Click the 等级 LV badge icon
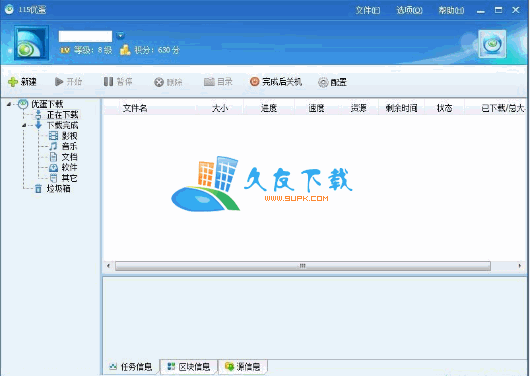Screen dimensions: 530x376 tap(65, 50)
